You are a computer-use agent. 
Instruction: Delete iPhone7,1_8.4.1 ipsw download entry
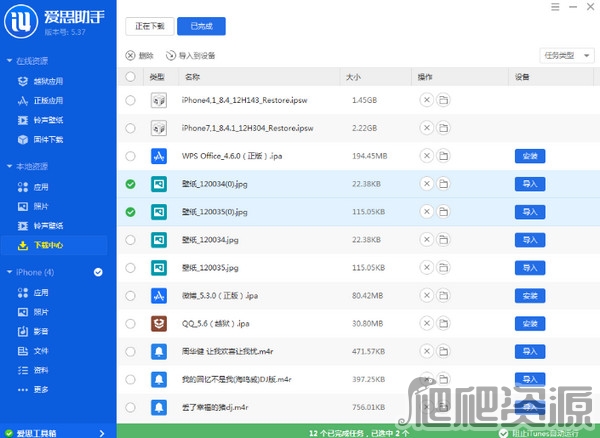(427, 128)
